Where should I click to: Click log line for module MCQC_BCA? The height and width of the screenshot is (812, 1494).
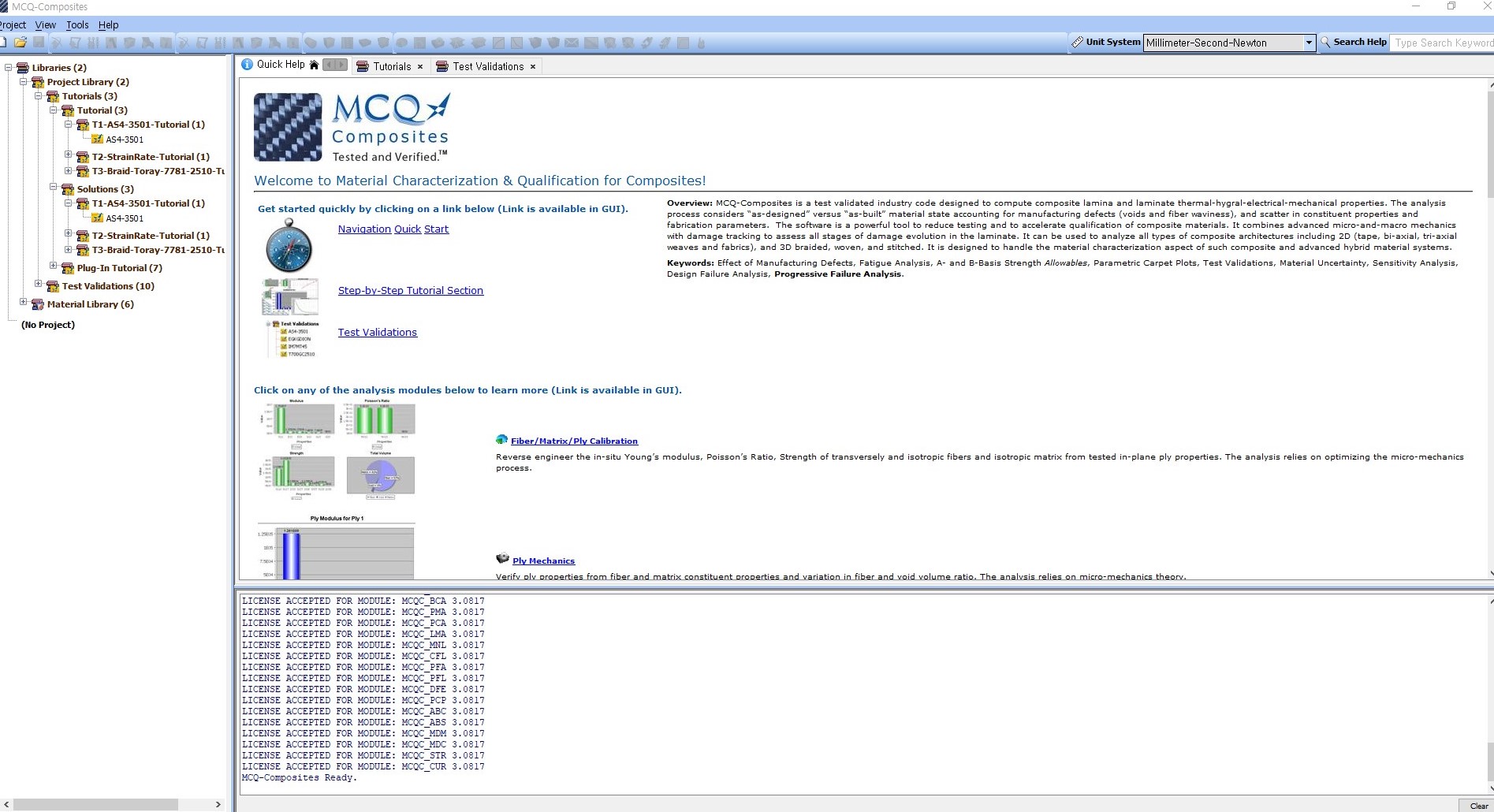click(x=363, y=601)
